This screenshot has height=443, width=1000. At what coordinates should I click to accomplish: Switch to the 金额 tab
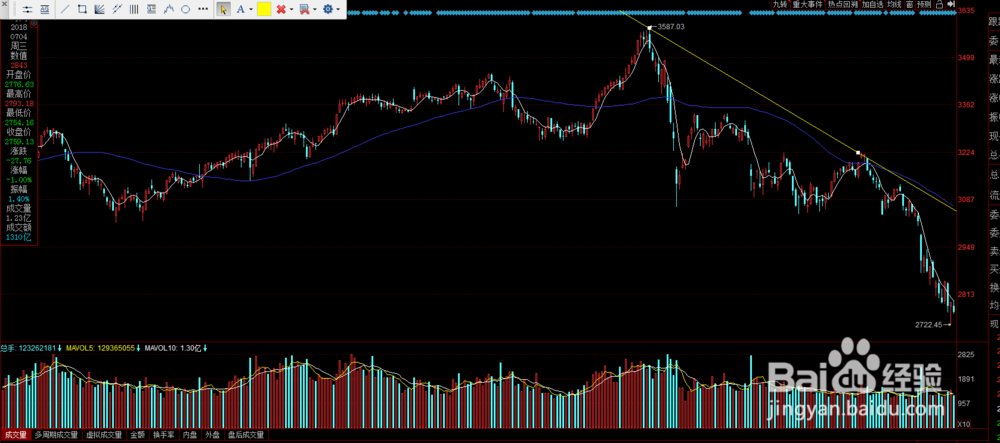[138, 435]
